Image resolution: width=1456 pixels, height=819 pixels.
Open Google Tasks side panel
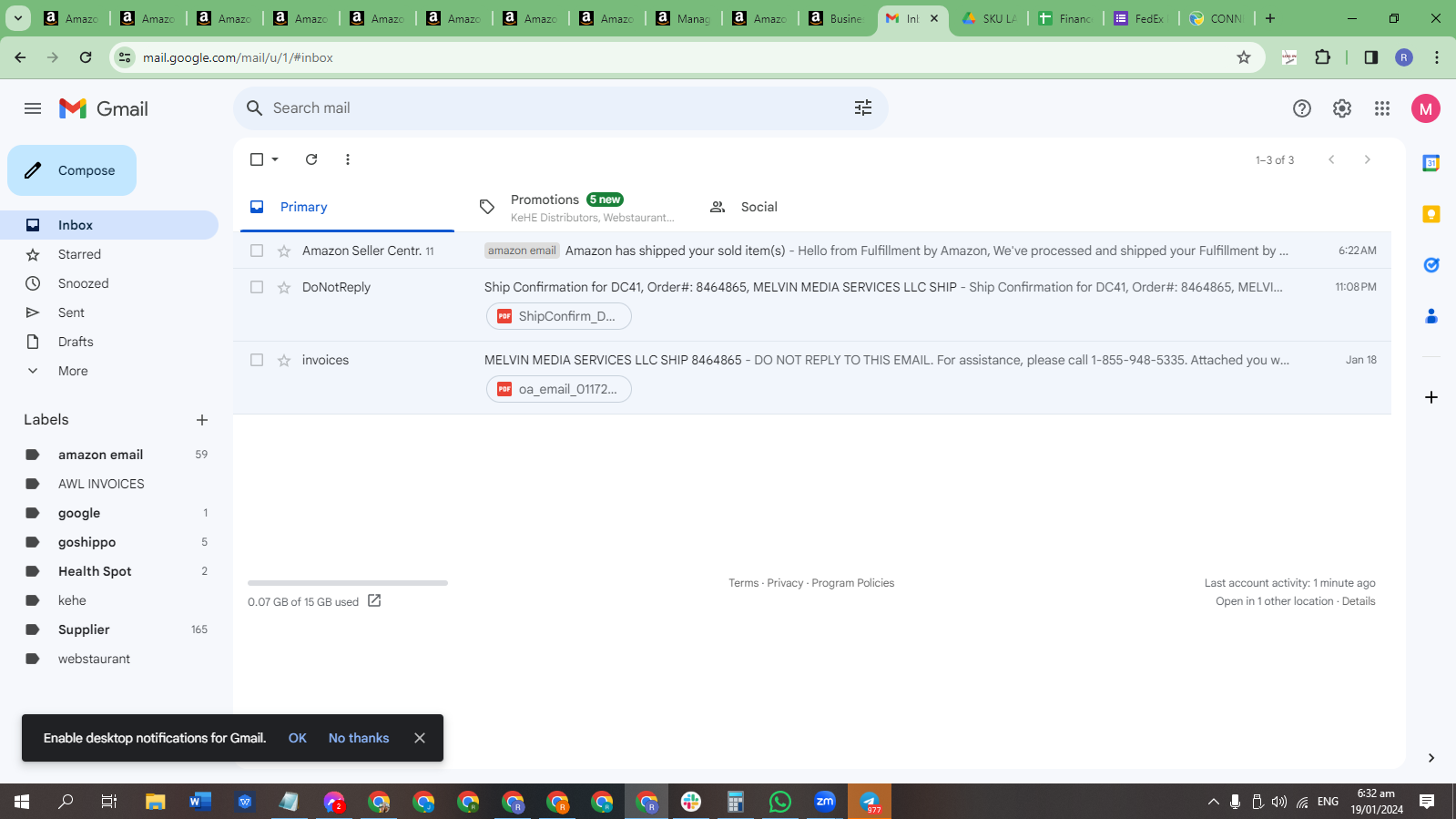coord(1431,265)
